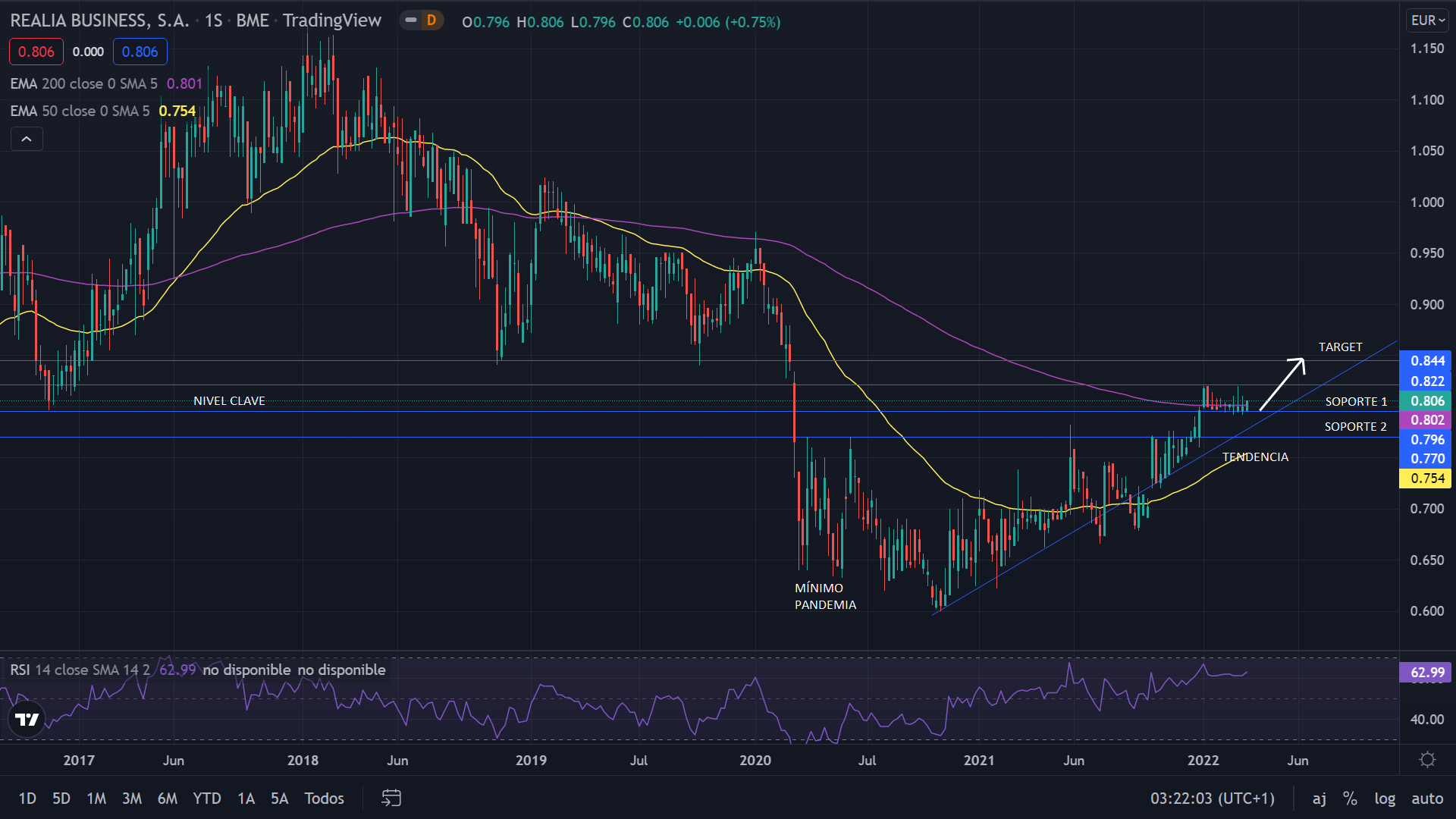Image resolution: width=1456 pixels, height=819 pixels.
Task: Open the go-to-date calendar icon
Action: (x=391, y=798)
